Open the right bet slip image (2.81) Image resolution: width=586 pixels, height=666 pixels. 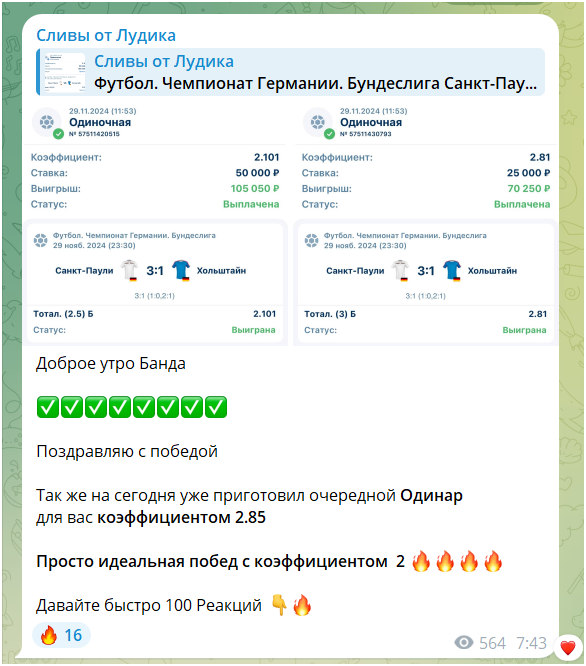coord(425,223)
